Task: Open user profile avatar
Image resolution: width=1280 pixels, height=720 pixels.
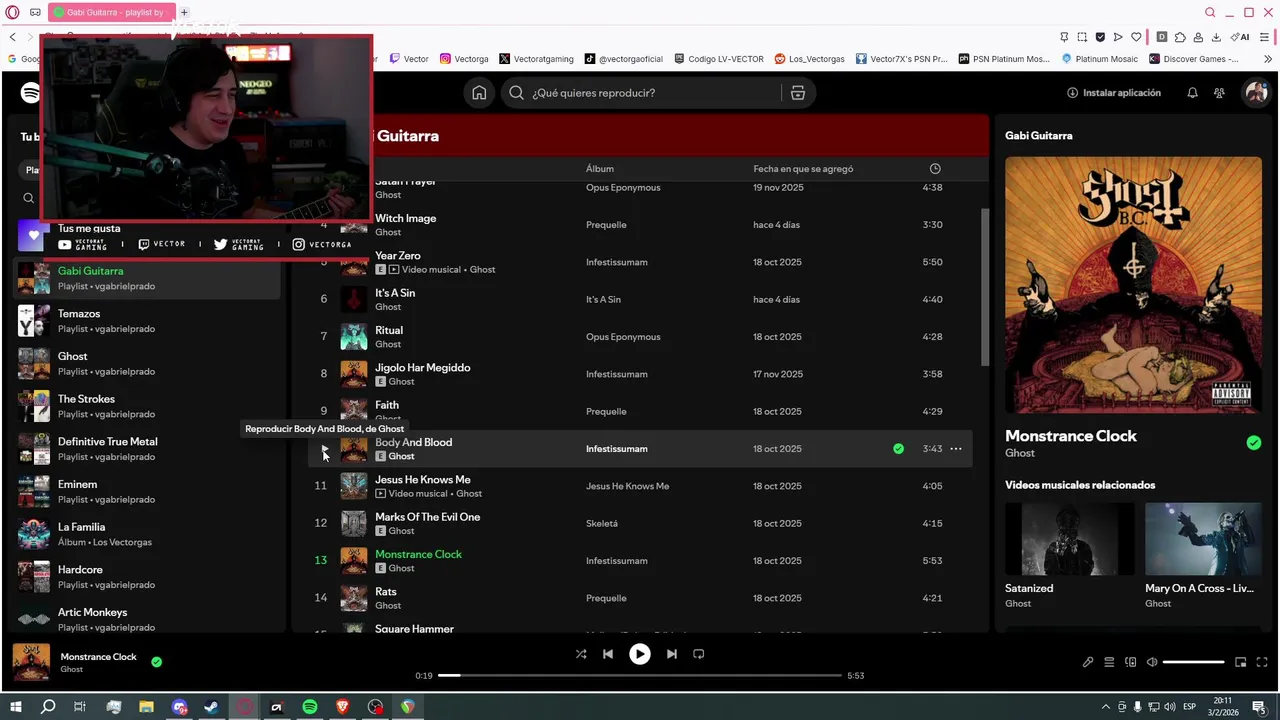Action: (1255, 93)
